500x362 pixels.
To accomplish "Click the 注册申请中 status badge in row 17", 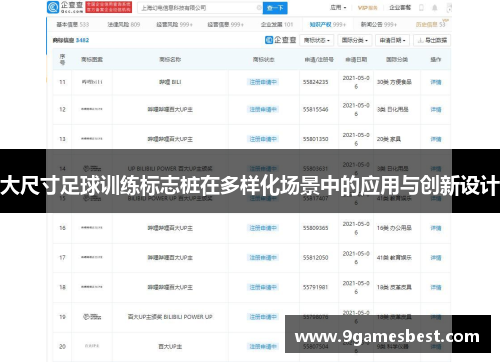I will coord(263,258).
